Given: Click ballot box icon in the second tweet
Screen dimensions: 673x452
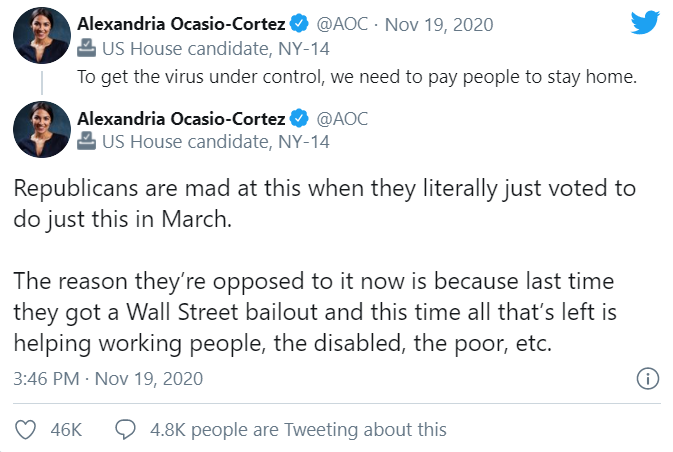Looking at the screenshot, I should 86,141.
